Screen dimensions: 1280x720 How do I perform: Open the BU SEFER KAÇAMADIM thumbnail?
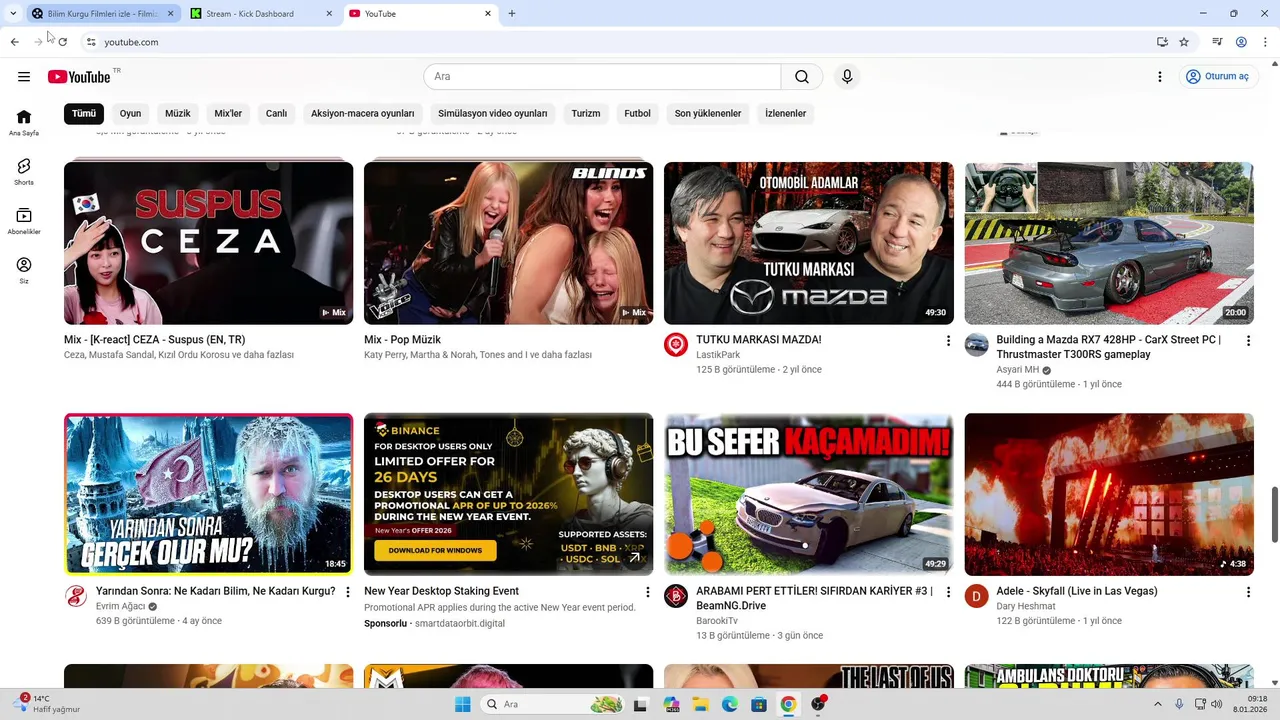[809, 495]
